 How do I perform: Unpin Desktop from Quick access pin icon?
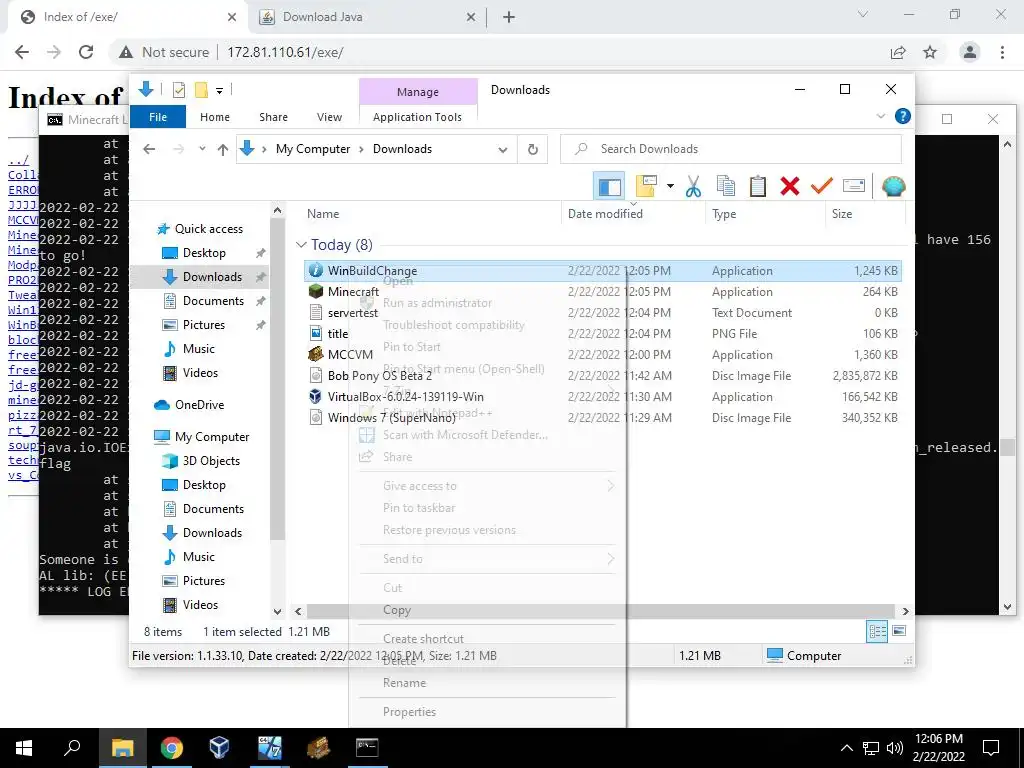pyautogui.click(x=260, y=253)
